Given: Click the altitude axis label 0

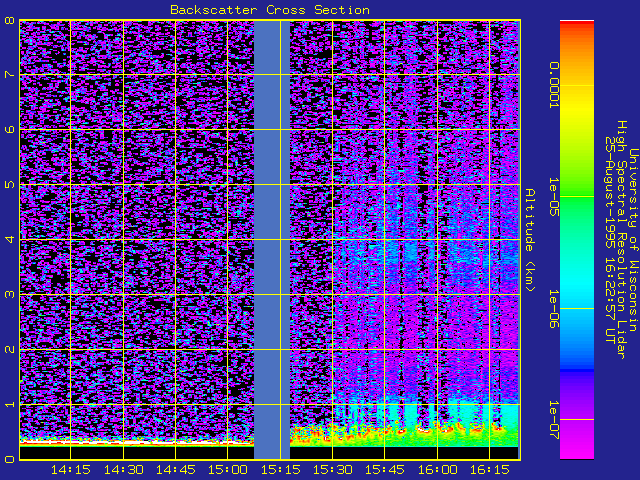Looking at the screenshot, I should pyautogui.click(x=9, y=459).
